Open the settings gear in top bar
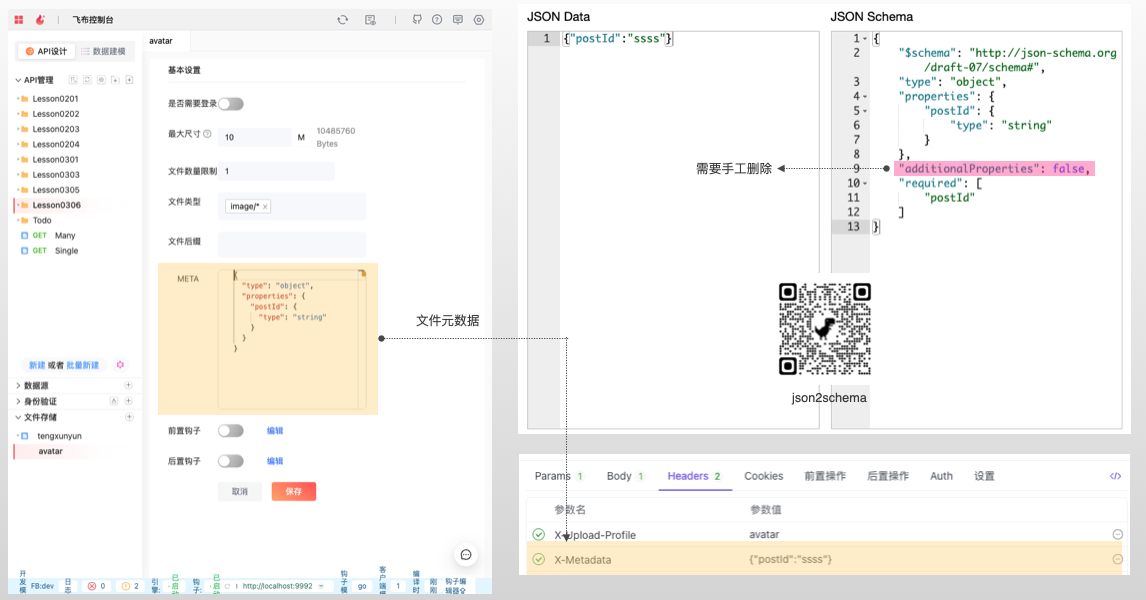The width and height of the screenshot is (1146, 600). (x=479, y=19)
